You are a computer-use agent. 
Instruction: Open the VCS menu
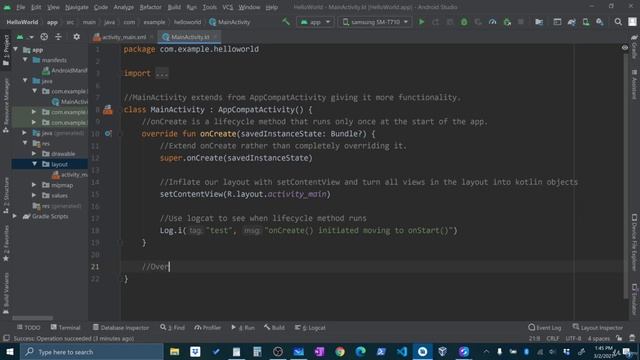228,7
